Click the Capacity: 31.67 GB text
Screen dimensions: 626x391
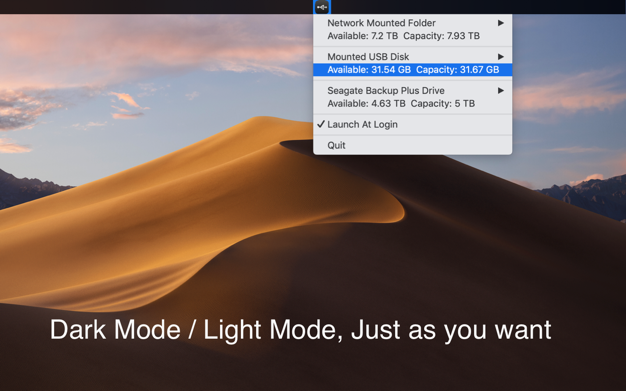pyautogui.click(x=458, y=69)
